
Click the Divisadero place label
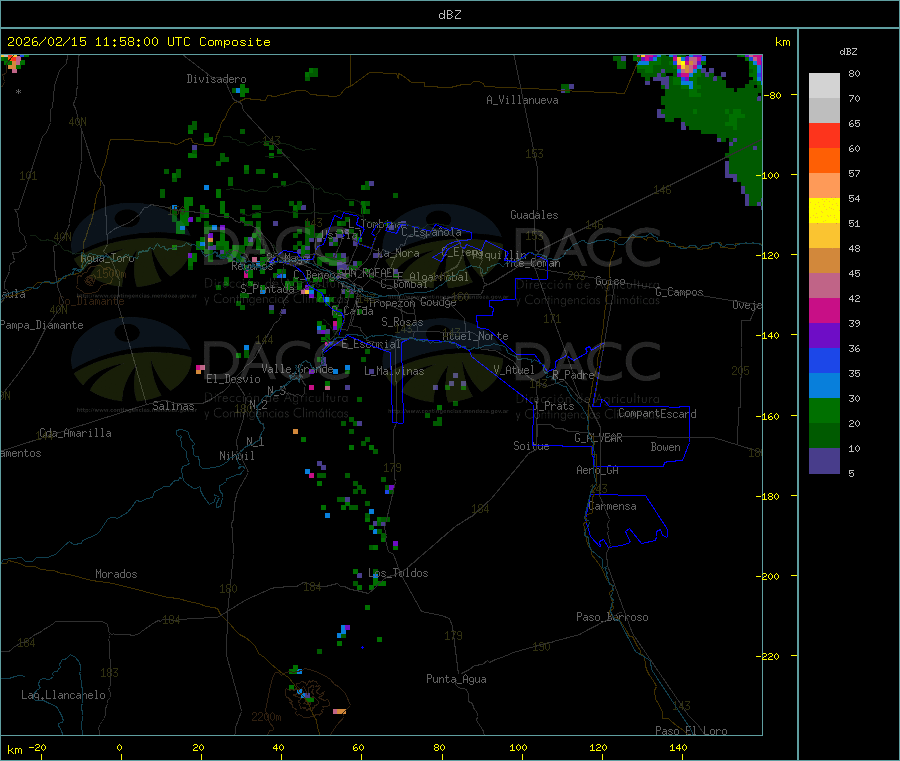pos(216,79)
